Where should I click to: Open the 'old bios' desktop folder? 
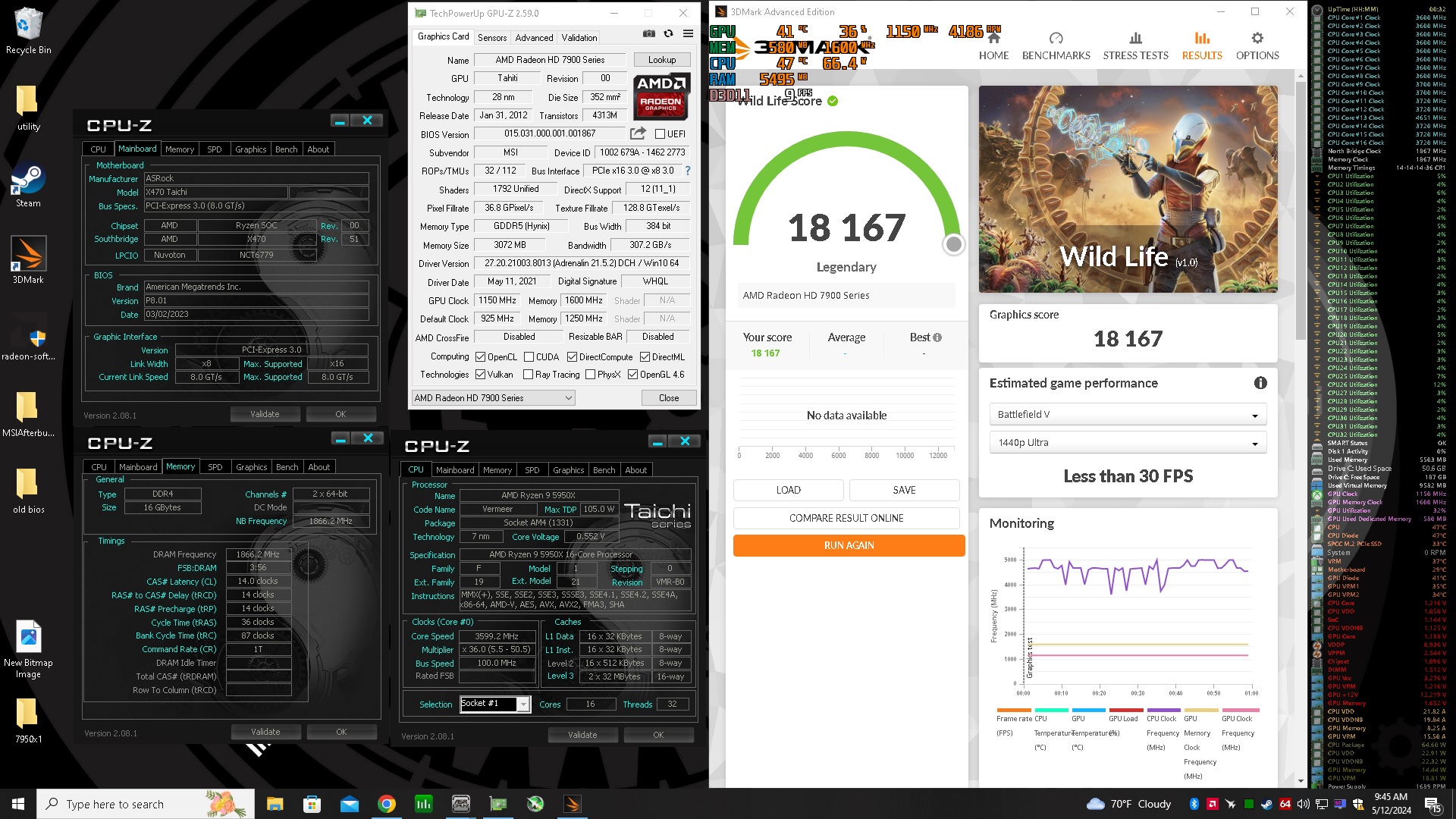[28, 490]
